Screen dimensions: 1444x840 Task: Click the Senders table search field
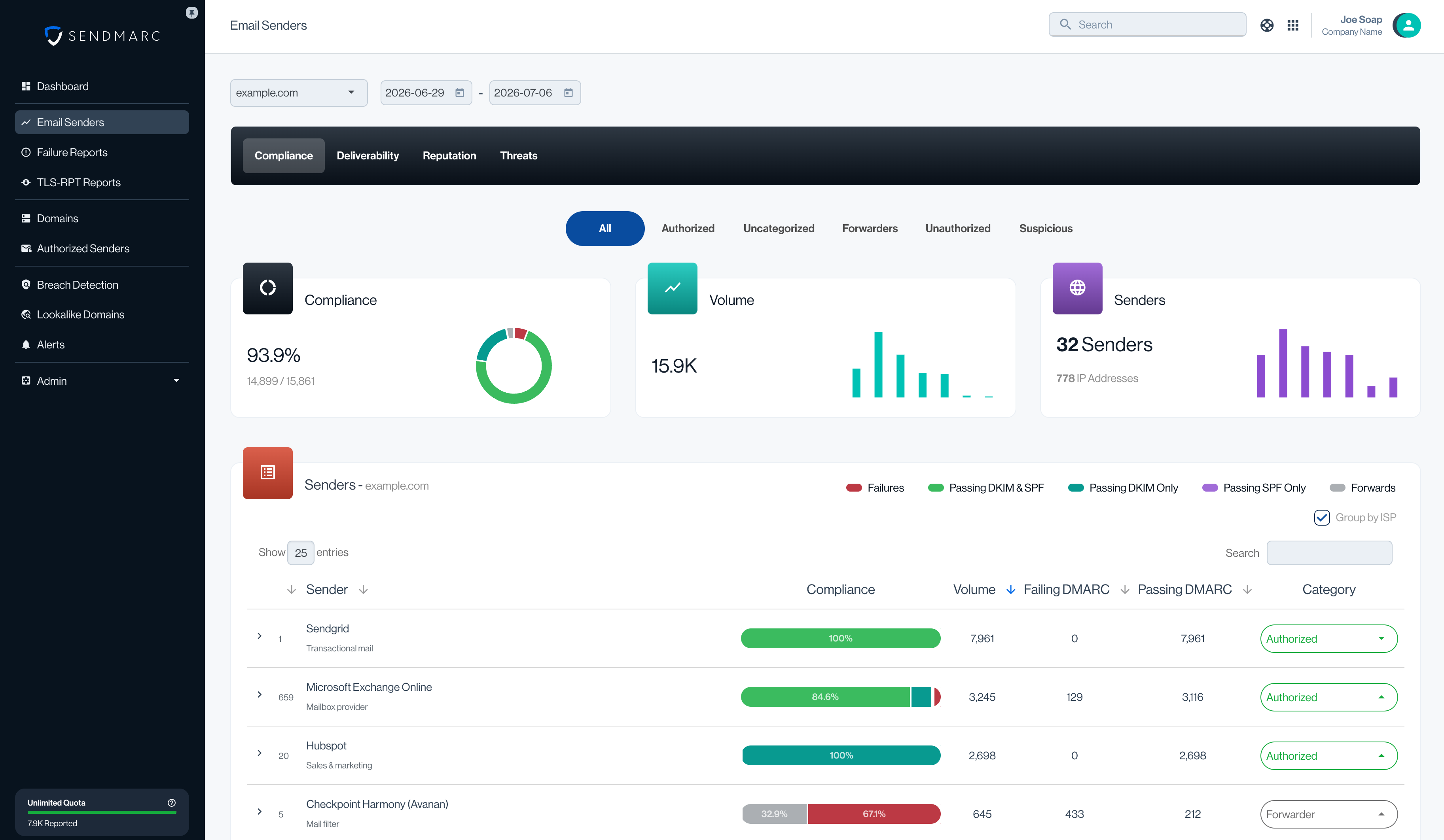coord(1329,553)
